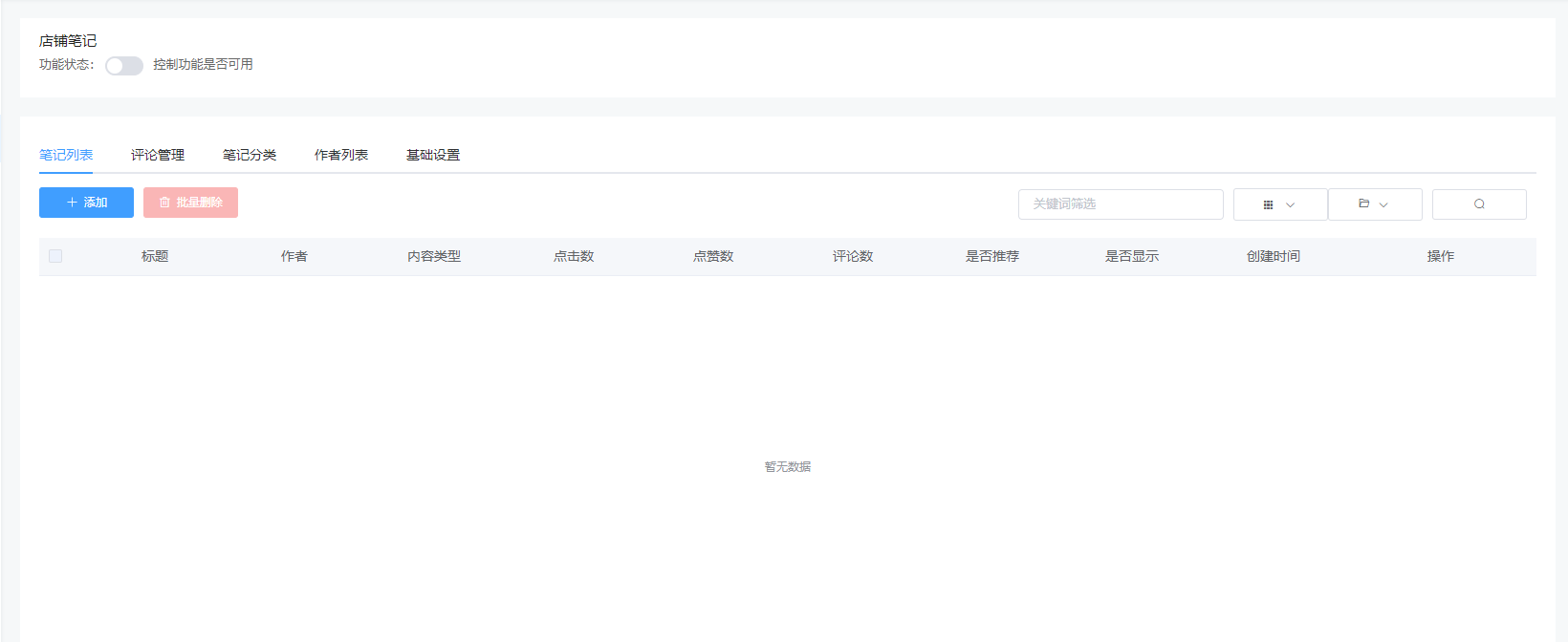This screenshot has height=642, width=1568.
Task: Switch to the 笔记列表 tab
Action: [x=66, y=155]
